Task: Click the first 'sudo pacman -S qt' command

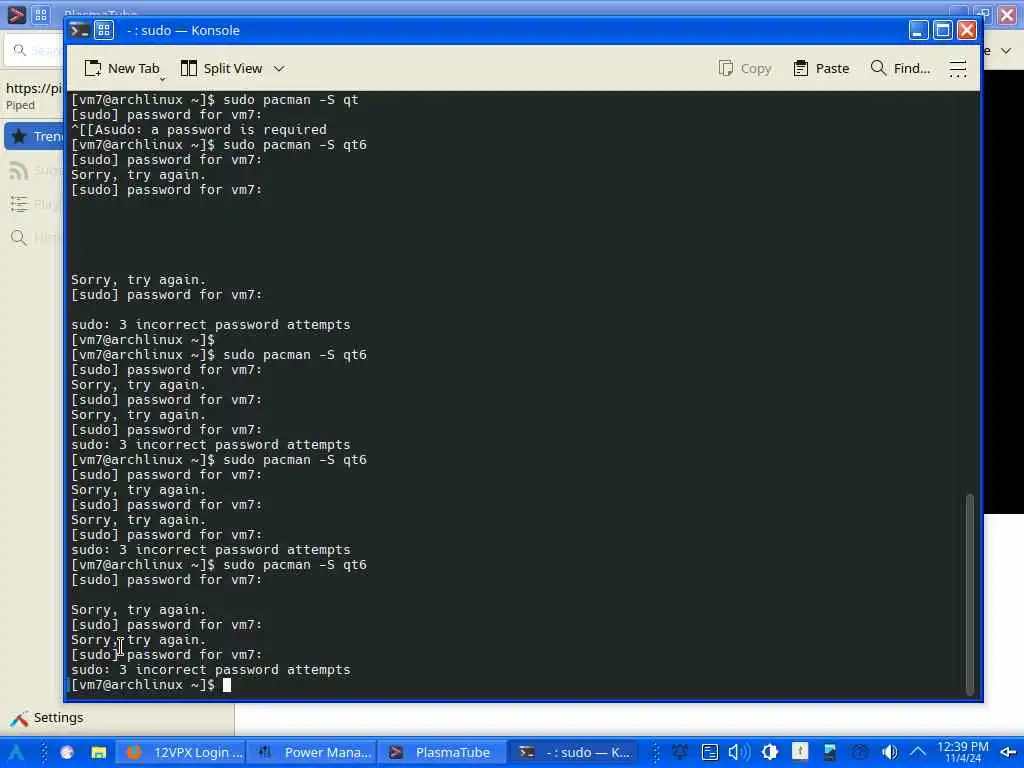Action: click(291, 99)
